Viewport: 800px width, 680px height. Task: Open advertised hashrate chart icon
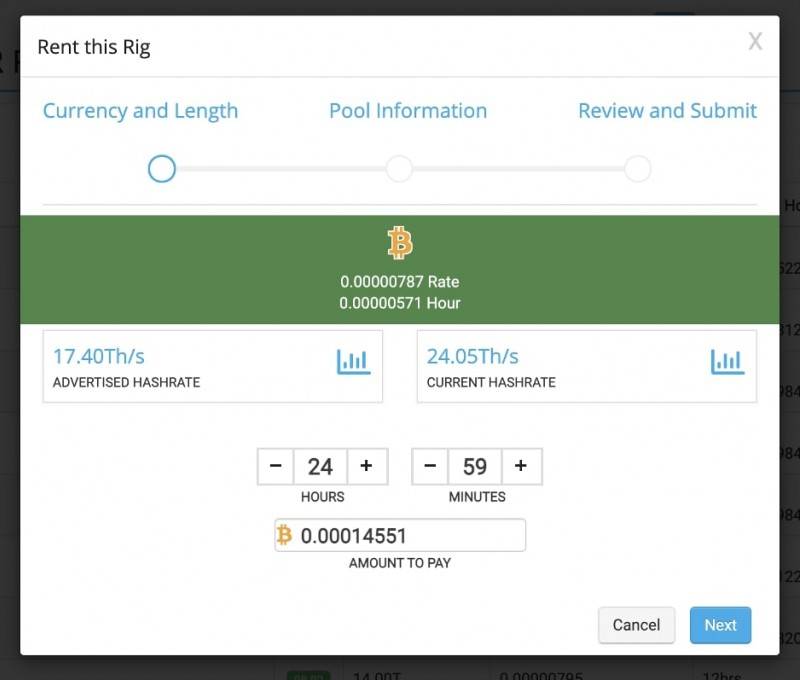click(354, 362)
